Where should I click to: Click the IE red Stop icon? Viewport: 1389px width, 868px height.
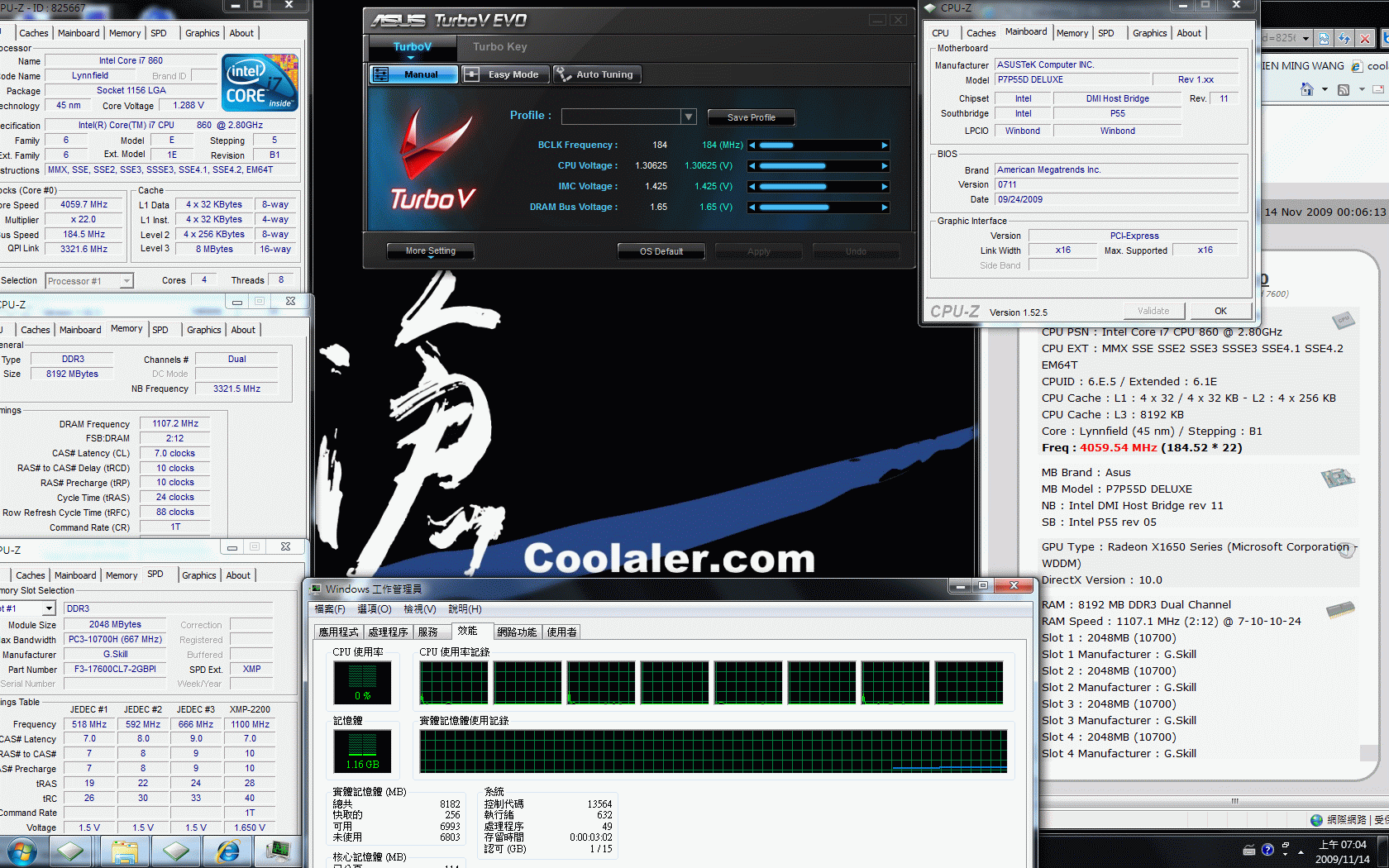point(1365,38)
